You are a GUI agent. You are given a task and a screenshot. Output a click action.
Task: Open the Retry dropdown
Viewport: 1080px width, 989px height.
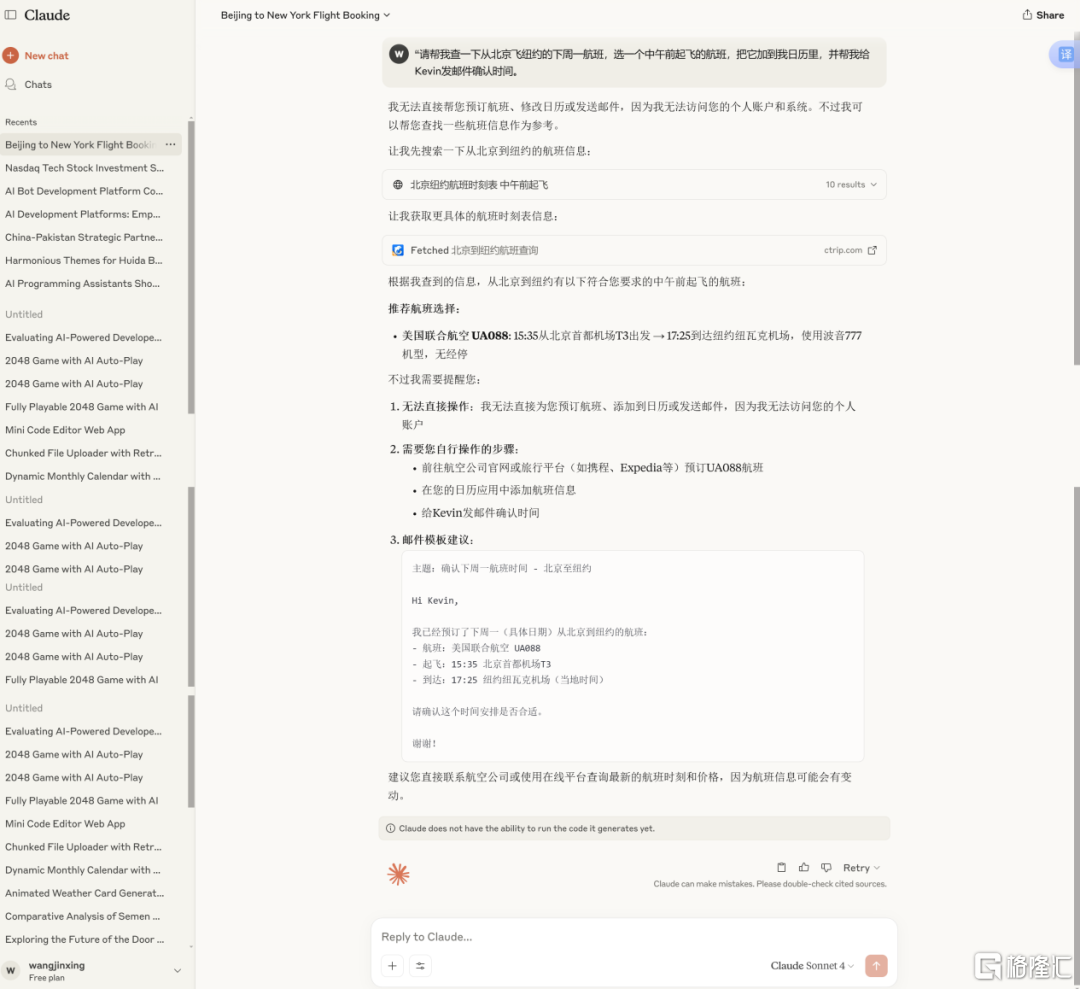point(861,868)
